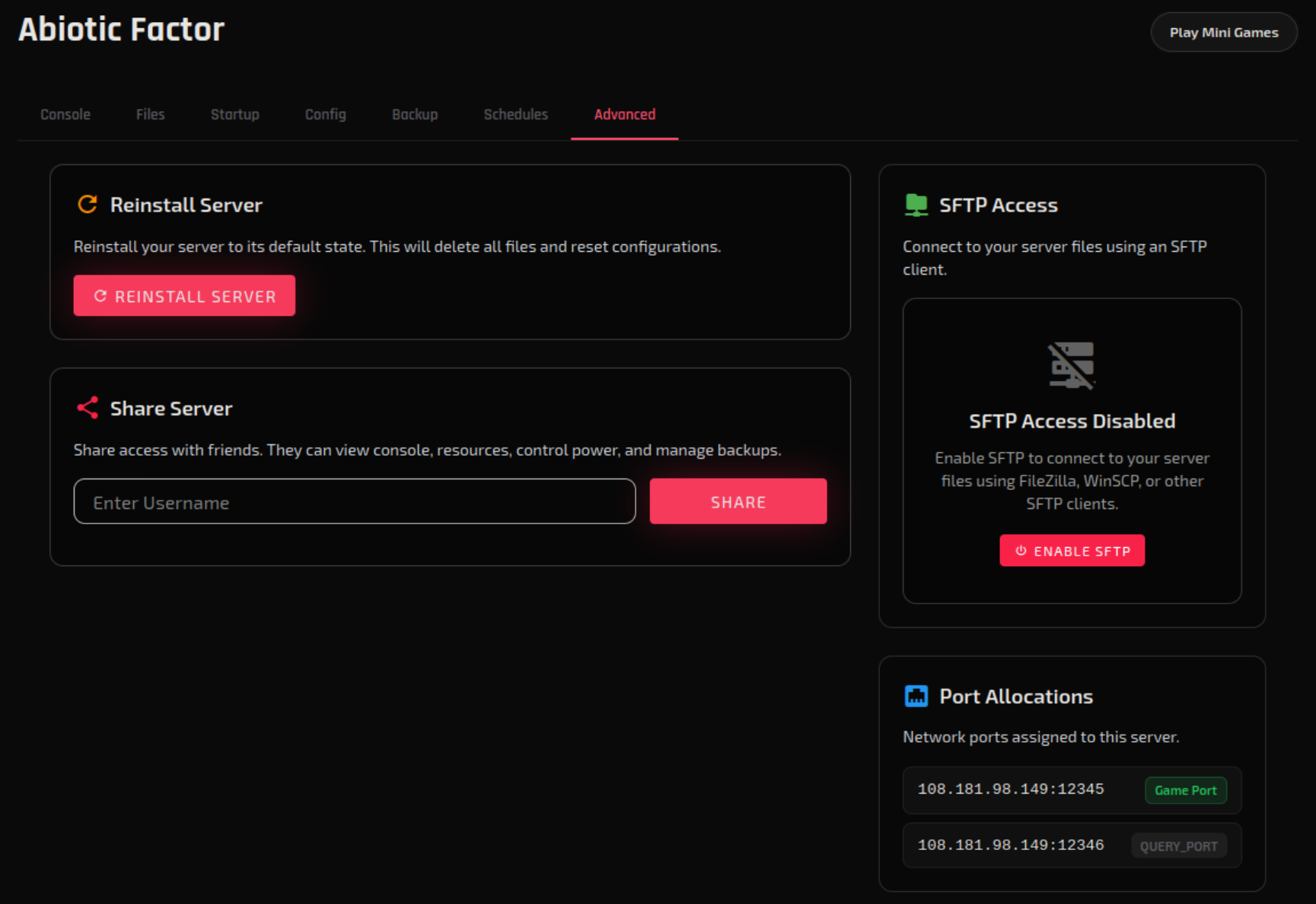Switch to the Backup tab

click(414, 114)
